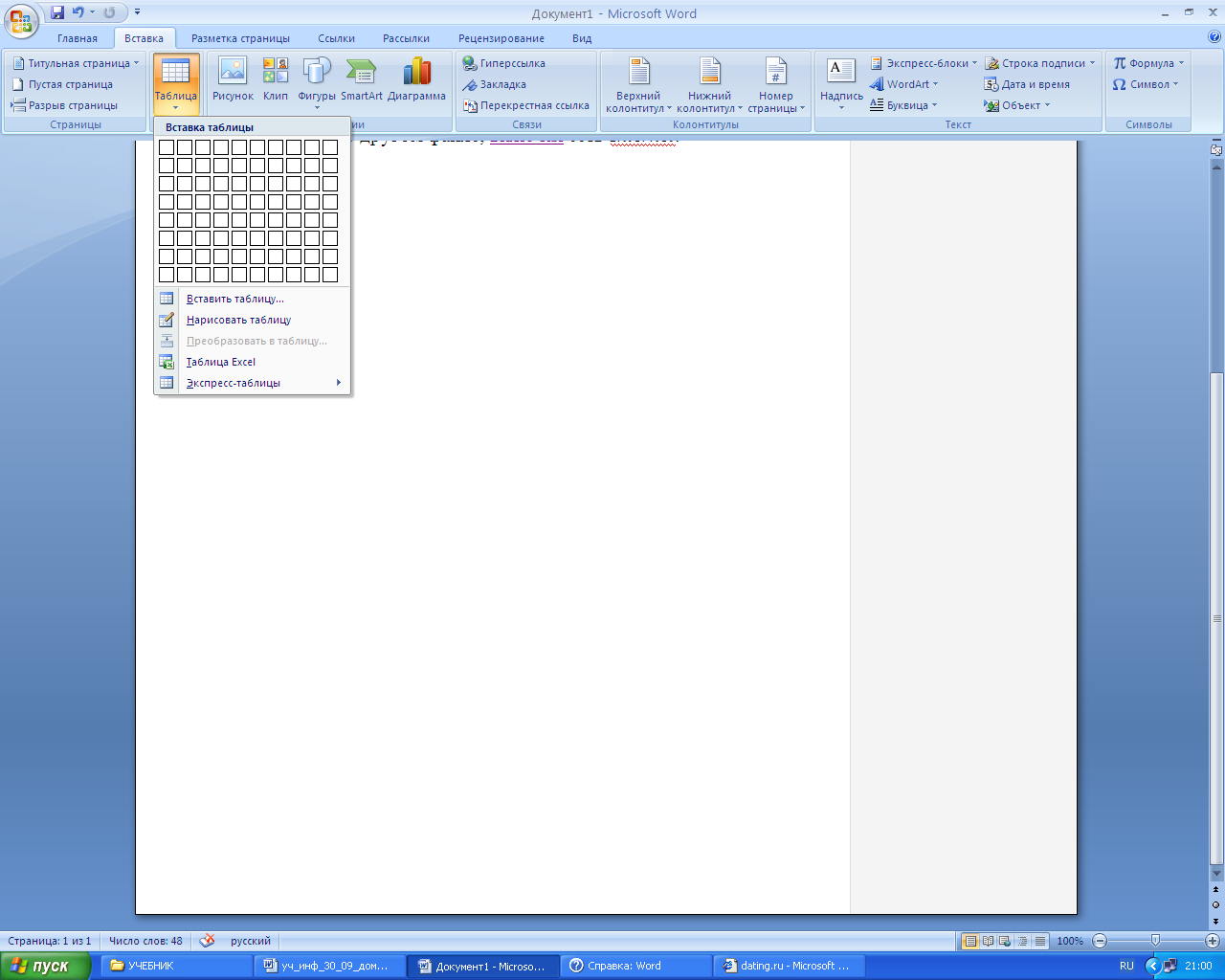The image size is (1225, 980).
Task: Redo action in Quick Access toolbar
Action: 109,12
